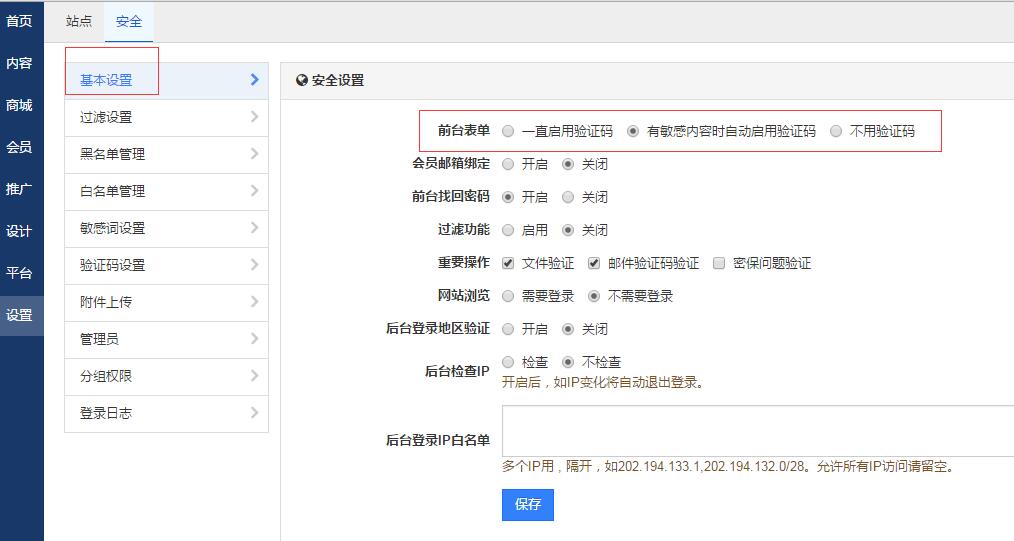The width and height of the screenshot is (1014, 541).
Task: Select 检查 for 后台检查IP
Action: (x=508, y=362)
